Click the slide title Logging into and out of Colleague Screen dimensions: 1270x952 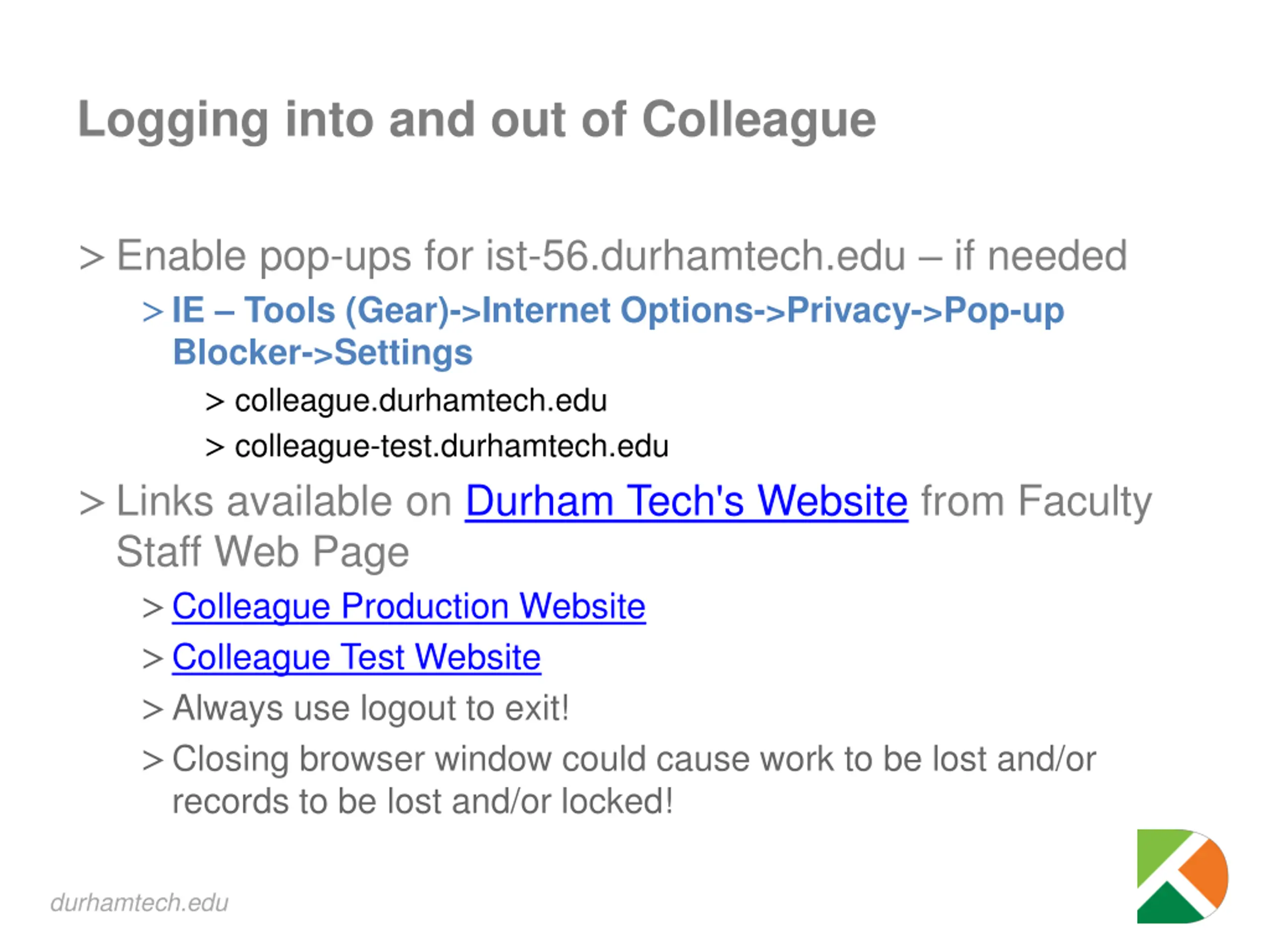pyautogui.click(x=477, y=120)
